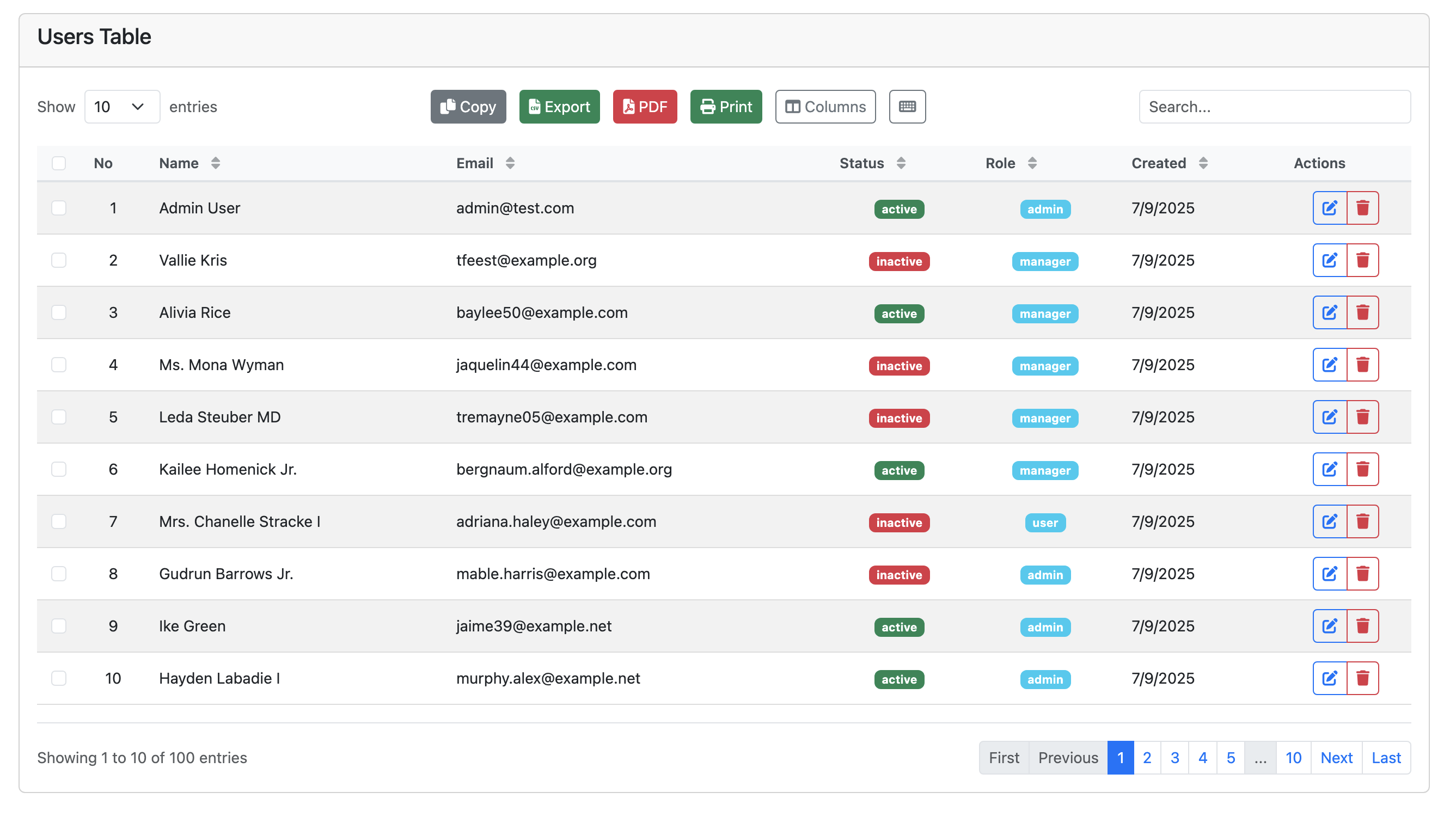Click the PDF export icon
Screen dimensions: 1456x823
[645, 106]
